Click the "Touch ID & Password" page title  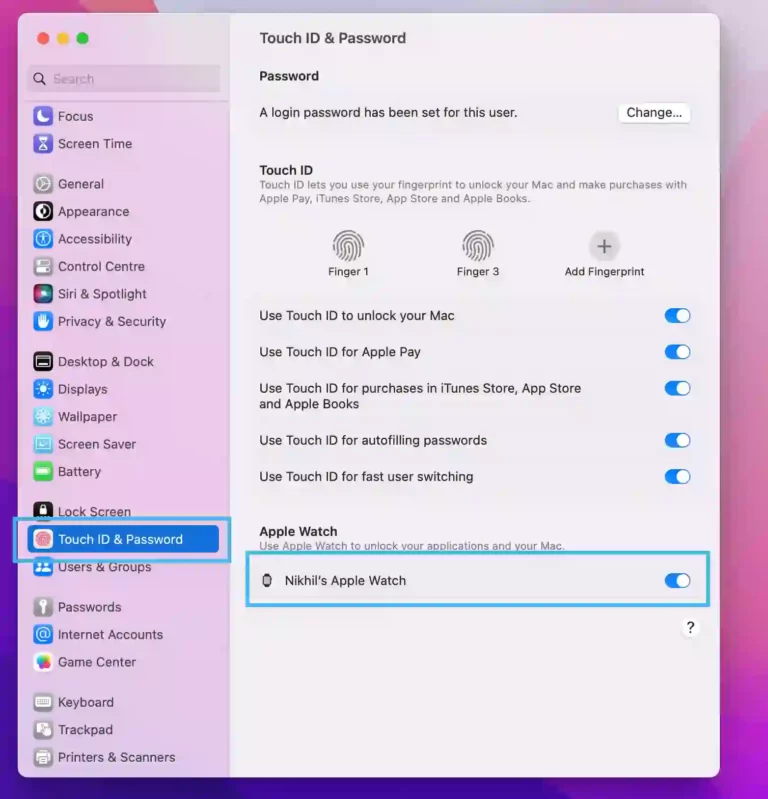pos(332,38)
